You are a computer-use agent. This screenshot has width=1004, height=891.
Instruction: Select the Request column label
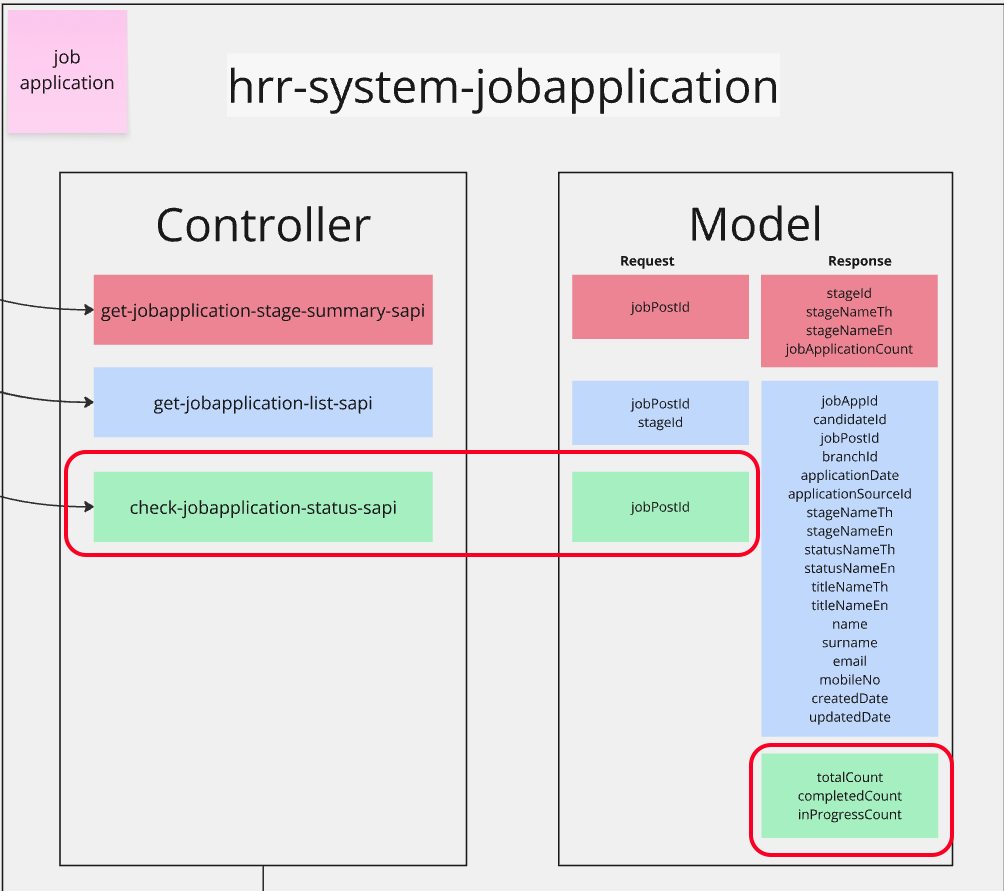point(647,261)
